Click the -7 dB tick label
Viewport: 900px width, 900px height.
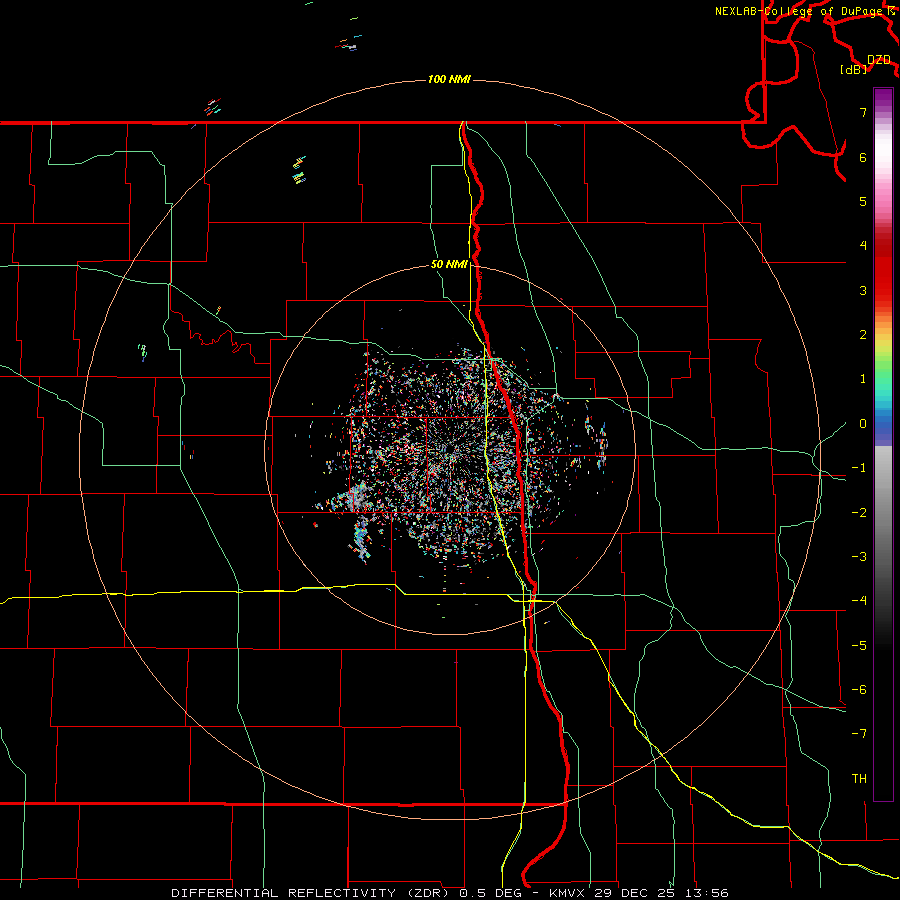(859, 733)
